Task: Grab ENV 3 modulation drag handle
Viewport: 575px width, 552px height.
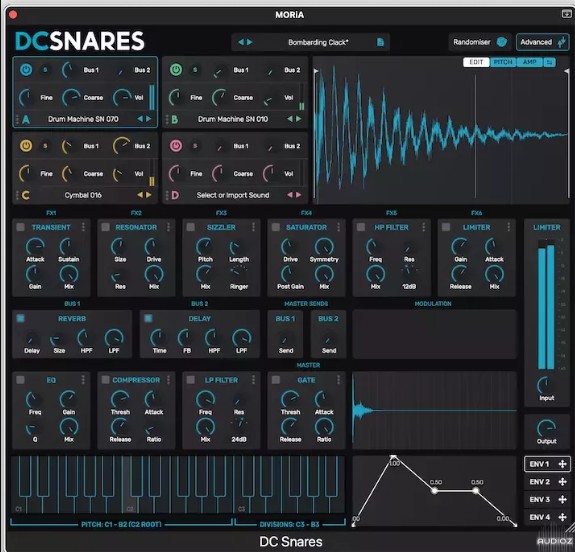Action: [x=562, y=499]
